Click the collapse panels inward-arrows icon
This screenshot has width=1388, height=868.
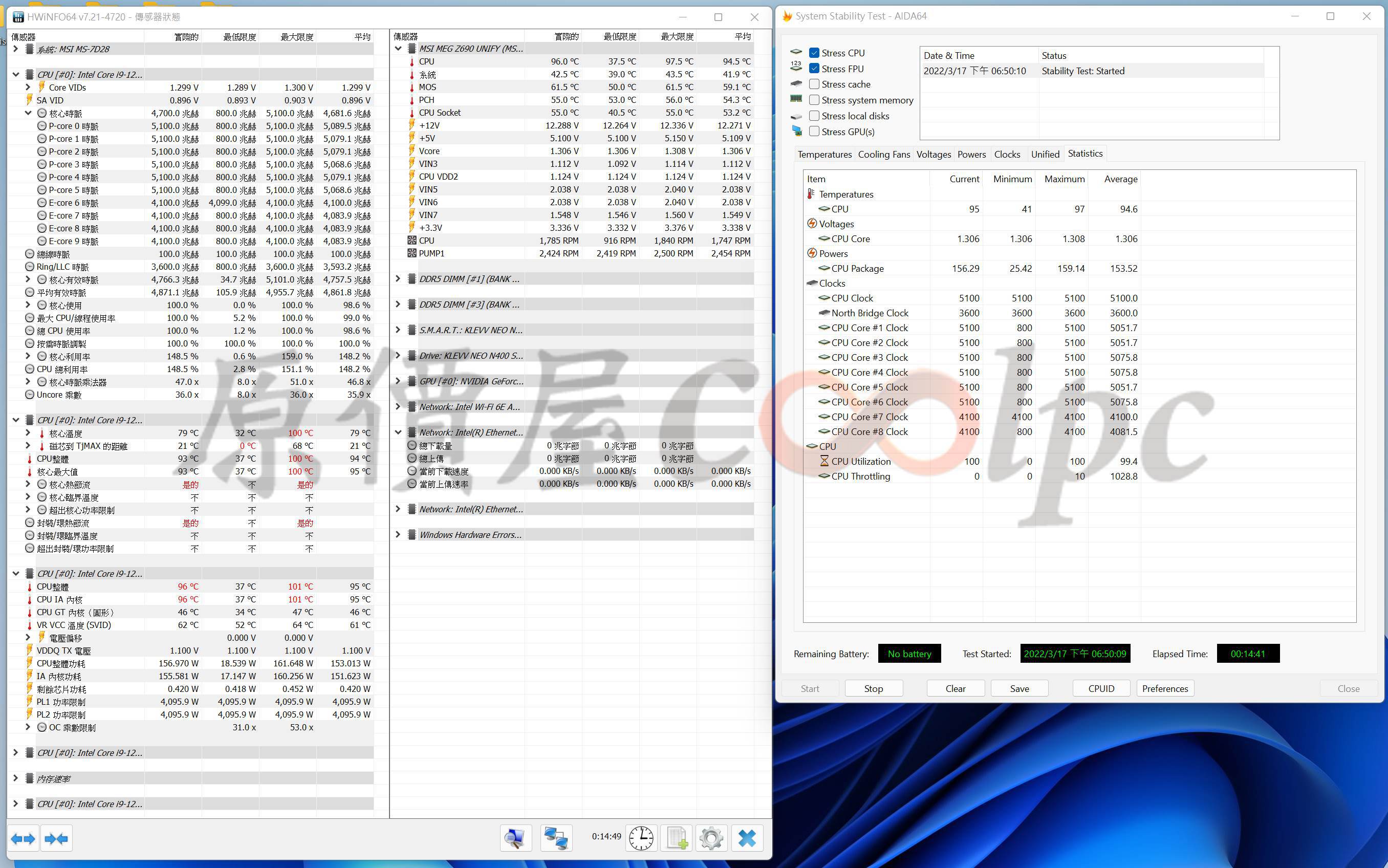56,839
